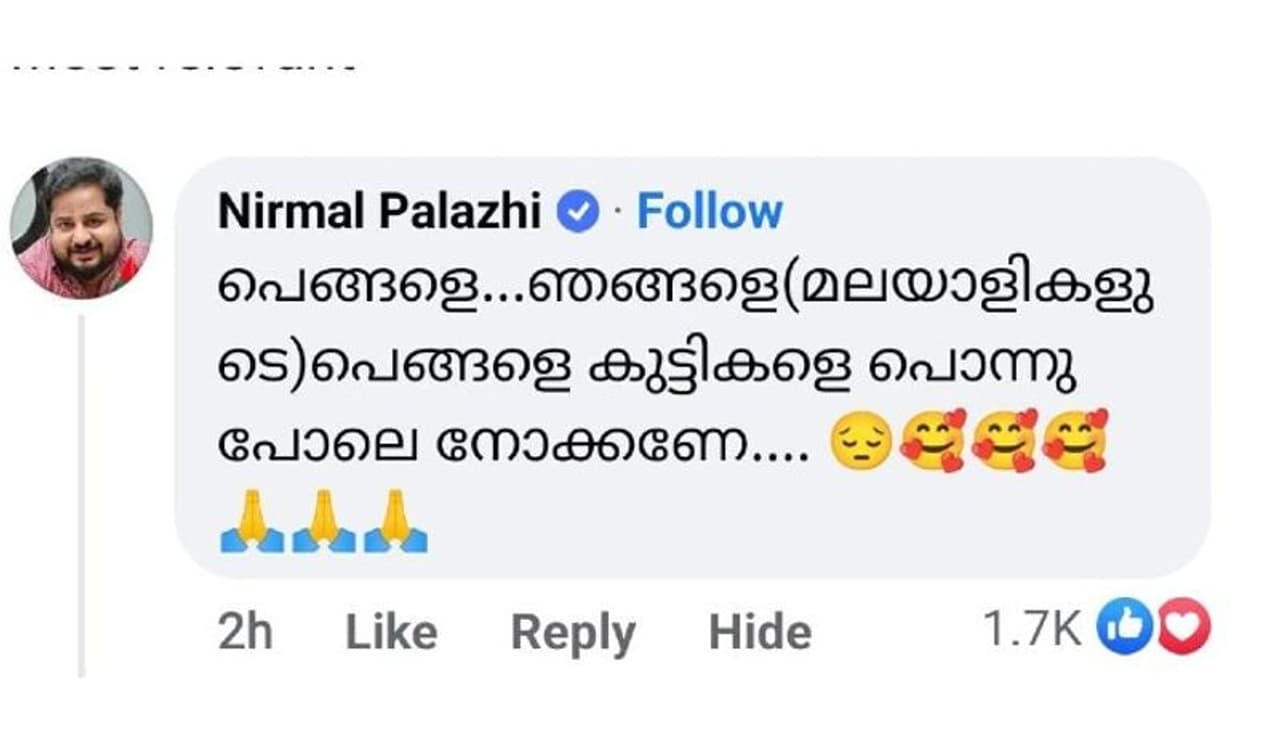Follow Nirmal Palazhi
The image size is (1280, 731).
[709, 212]
